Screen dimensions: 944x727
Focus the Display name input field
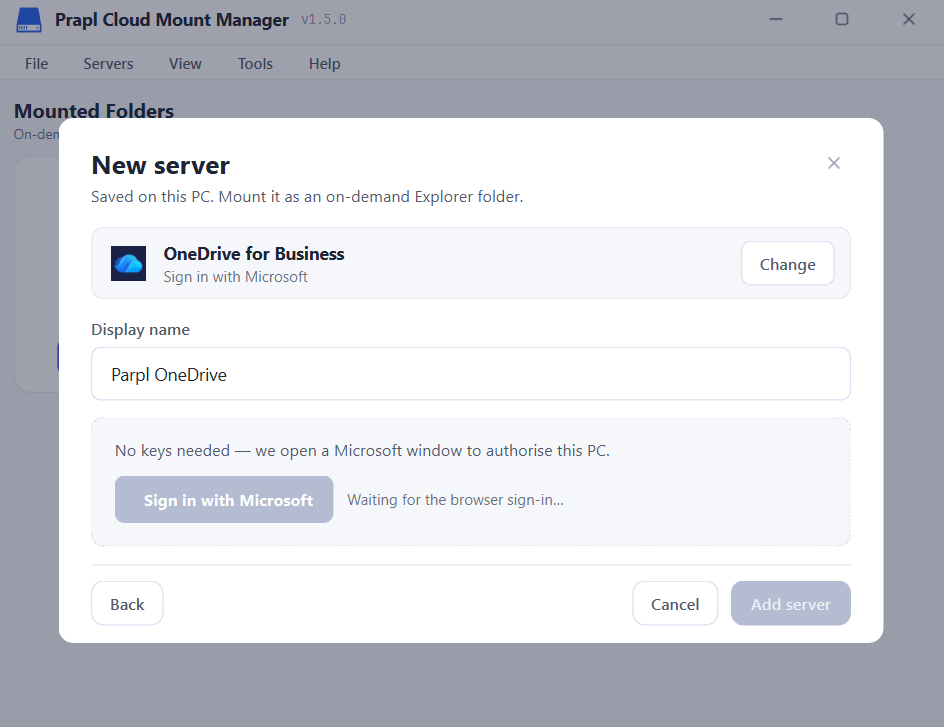[x=471, y=374]
